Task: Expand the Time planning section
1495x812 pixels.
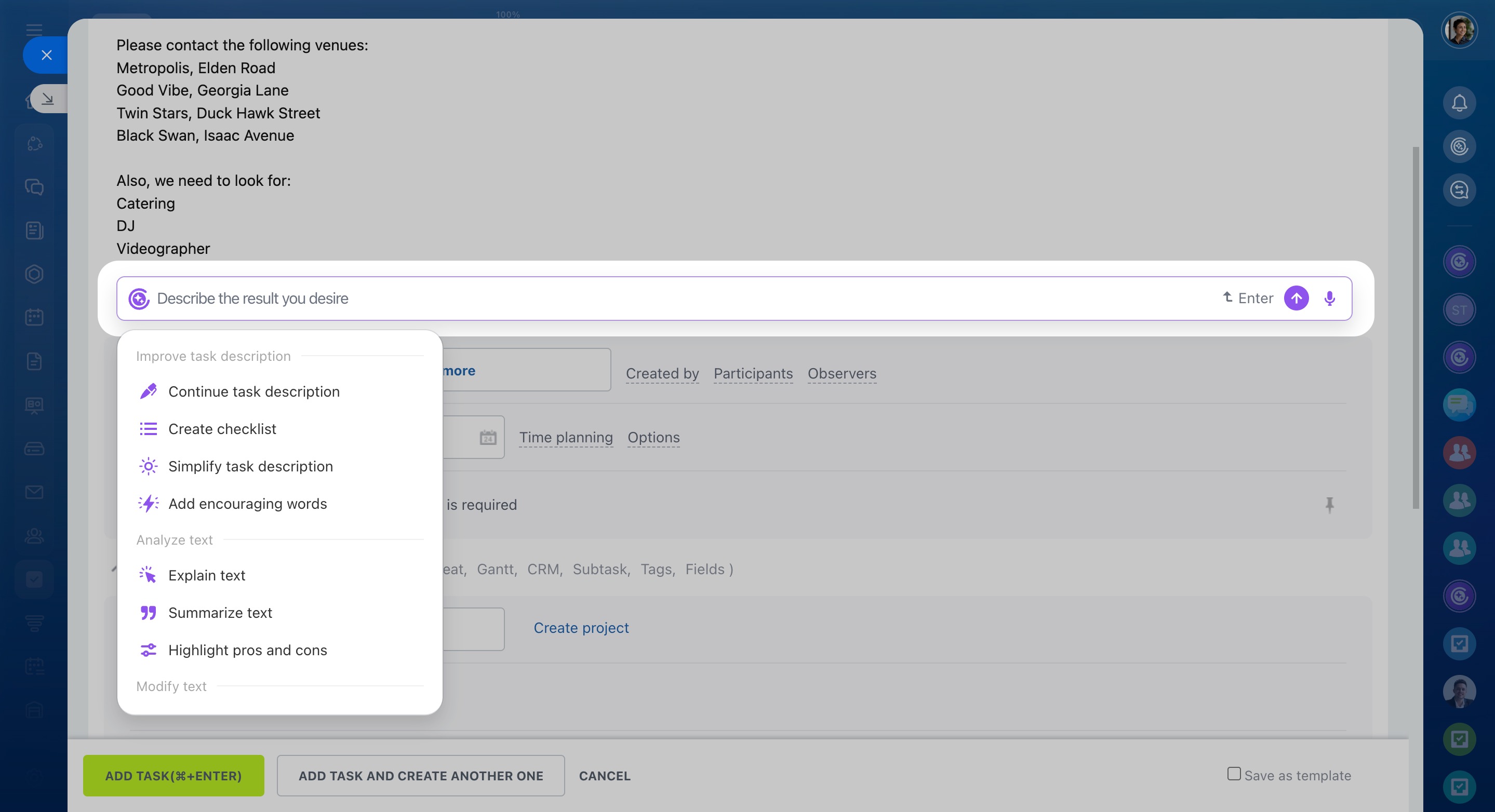Action: coord(565,437)
